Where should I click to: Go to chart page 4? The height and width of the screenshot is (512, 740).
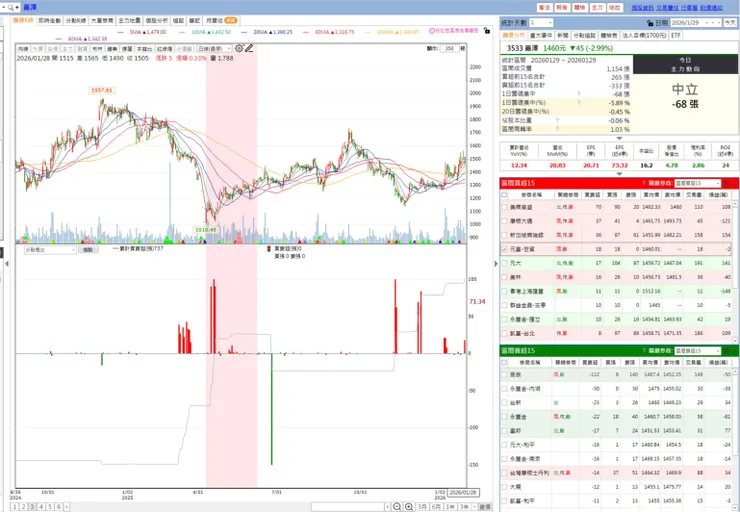tap(41, 507)
